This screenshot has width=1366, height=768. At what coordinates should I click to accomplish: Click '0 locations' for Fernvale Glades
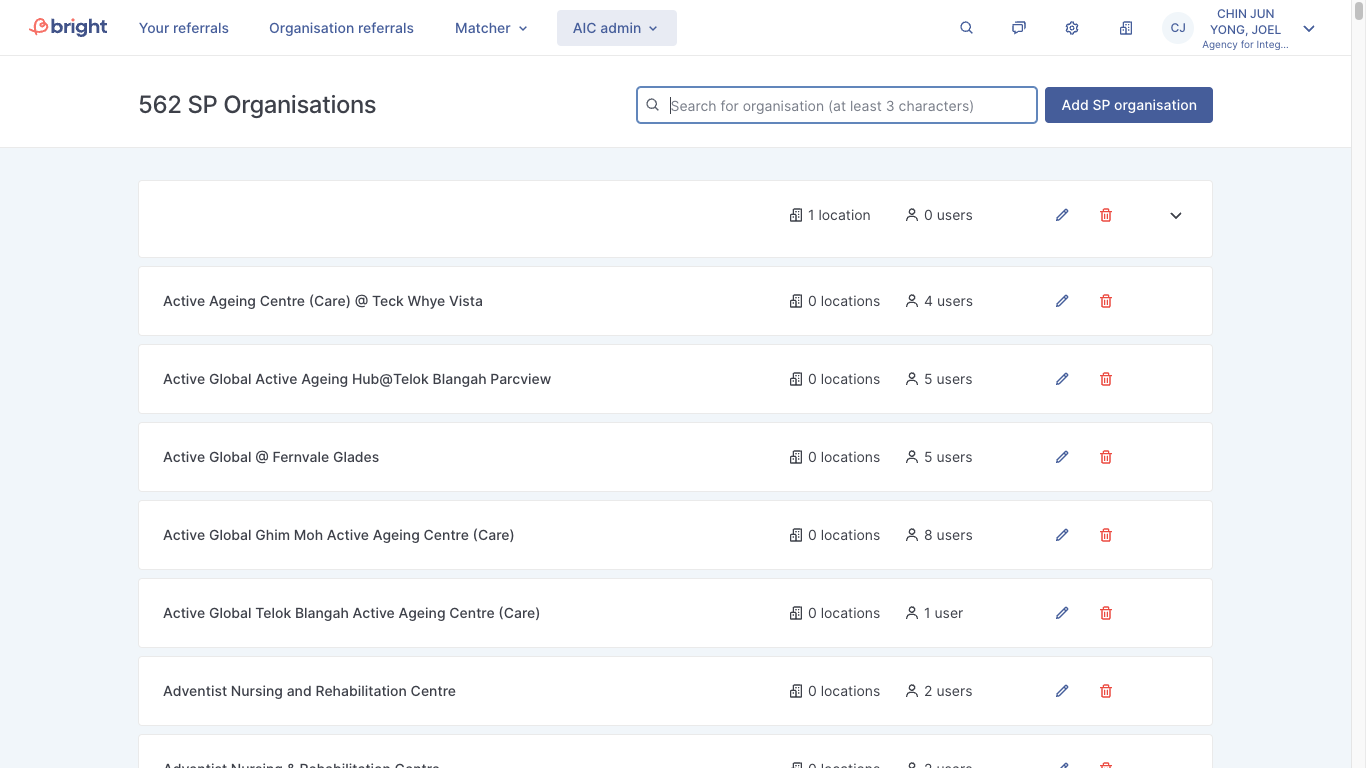[x=835, y=457]
